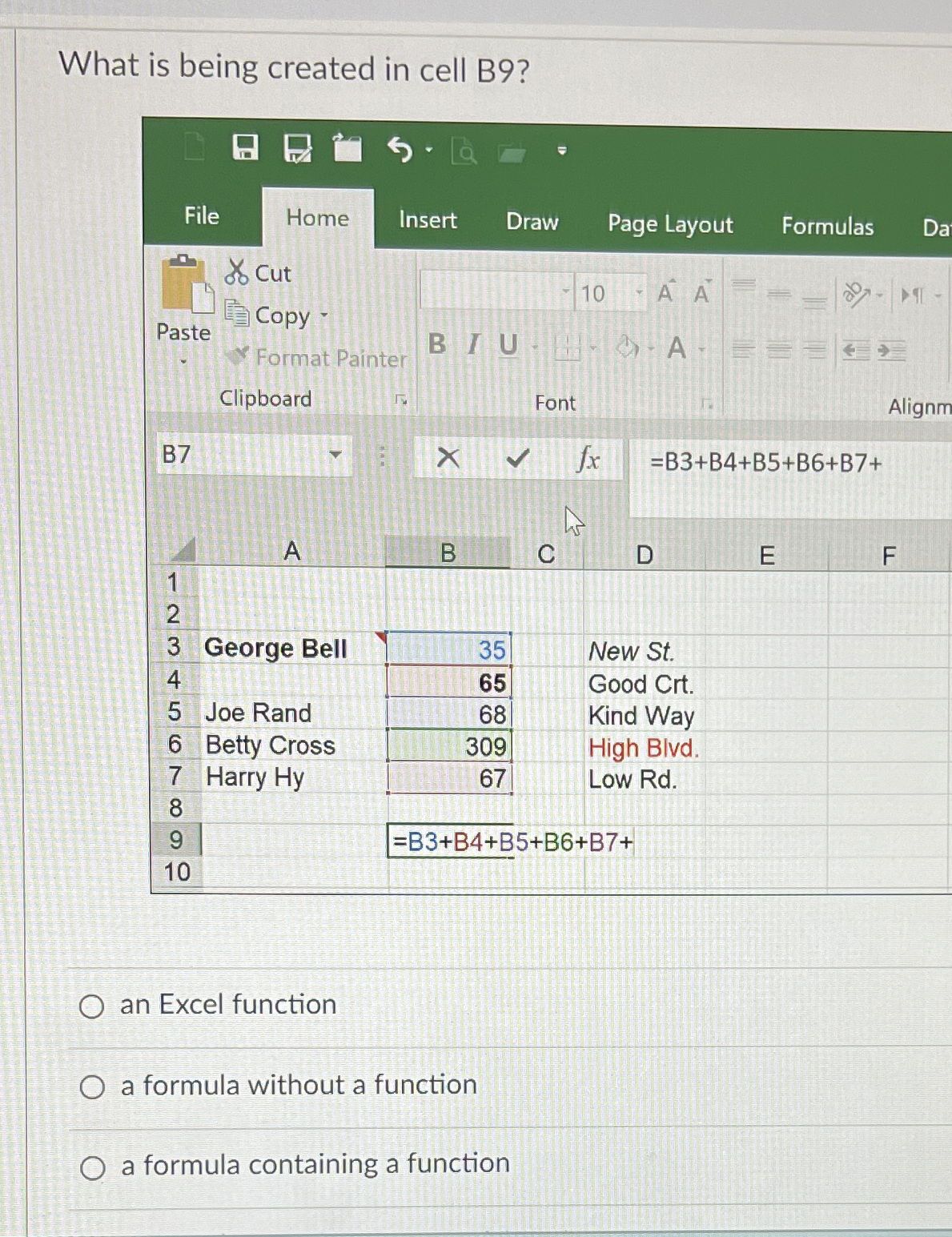The image size is (952, 1237).
Task: Click the Cut icon in Clipboard group
Action: point(236,273)
